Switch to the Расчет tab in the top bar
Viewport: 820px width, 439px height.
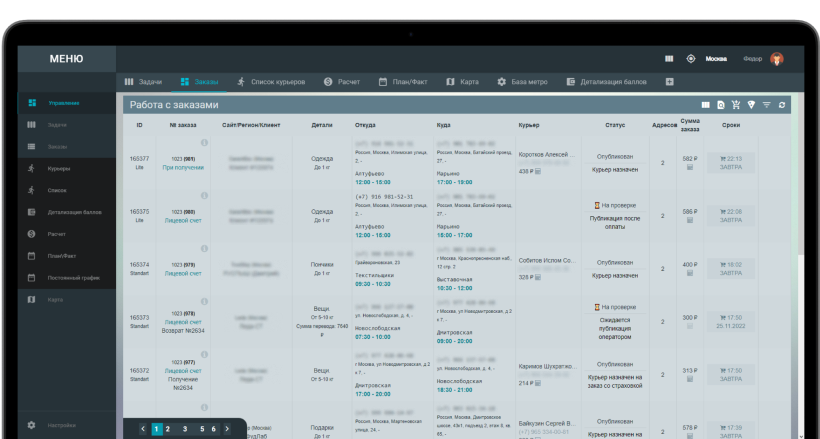pos(342,82)
